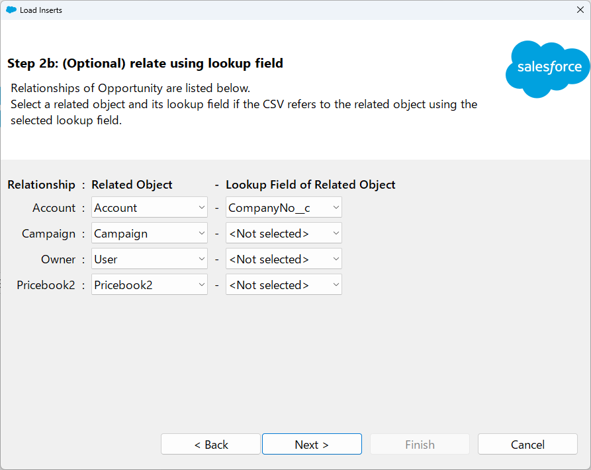This screenshot has width=591, height=470.
Task: Proceed with the Next button
Action: click(x=312, y=444)
